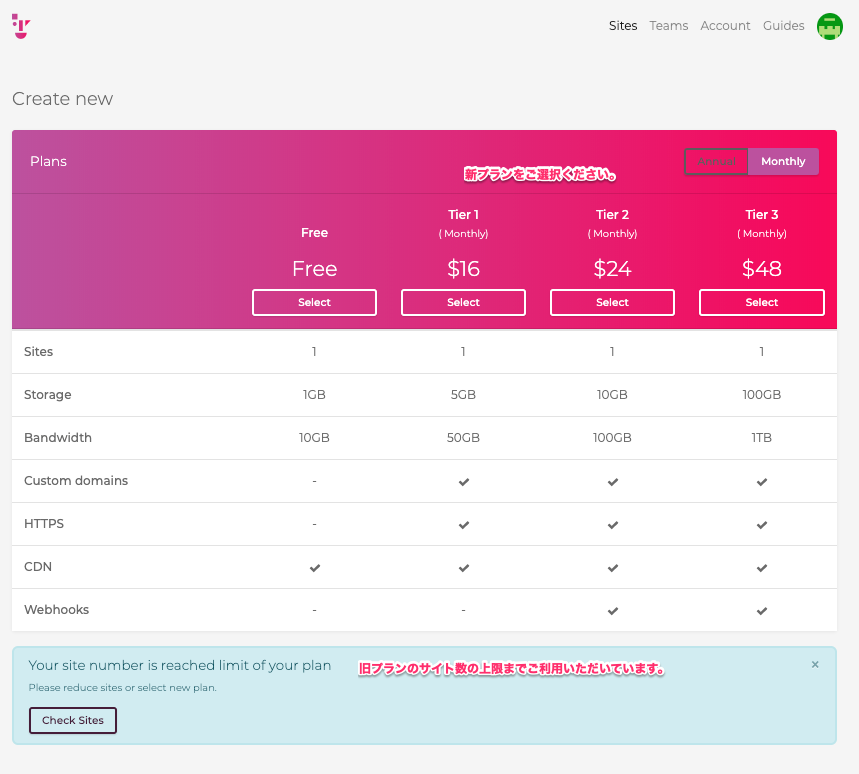This screenshot has height=774, width=859.
Task: Open the Account nav item
Action: coord(725,26)
